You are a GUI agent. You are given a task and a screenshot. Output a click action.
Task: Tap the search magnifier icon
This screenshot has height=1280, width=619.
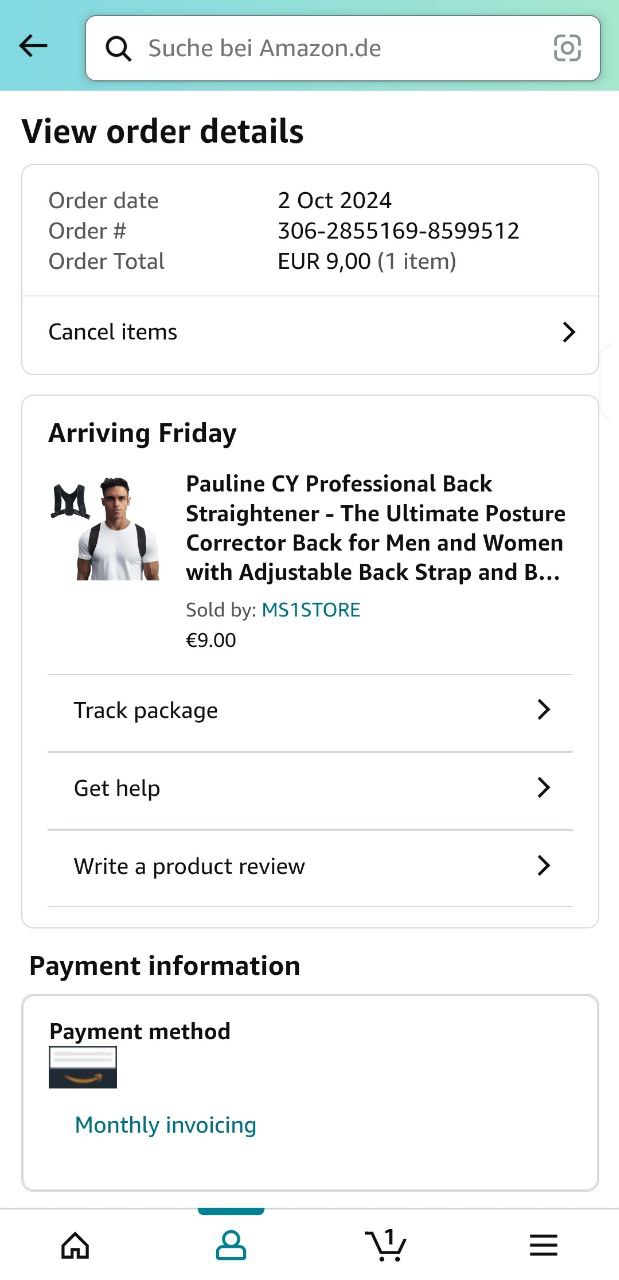119,48
